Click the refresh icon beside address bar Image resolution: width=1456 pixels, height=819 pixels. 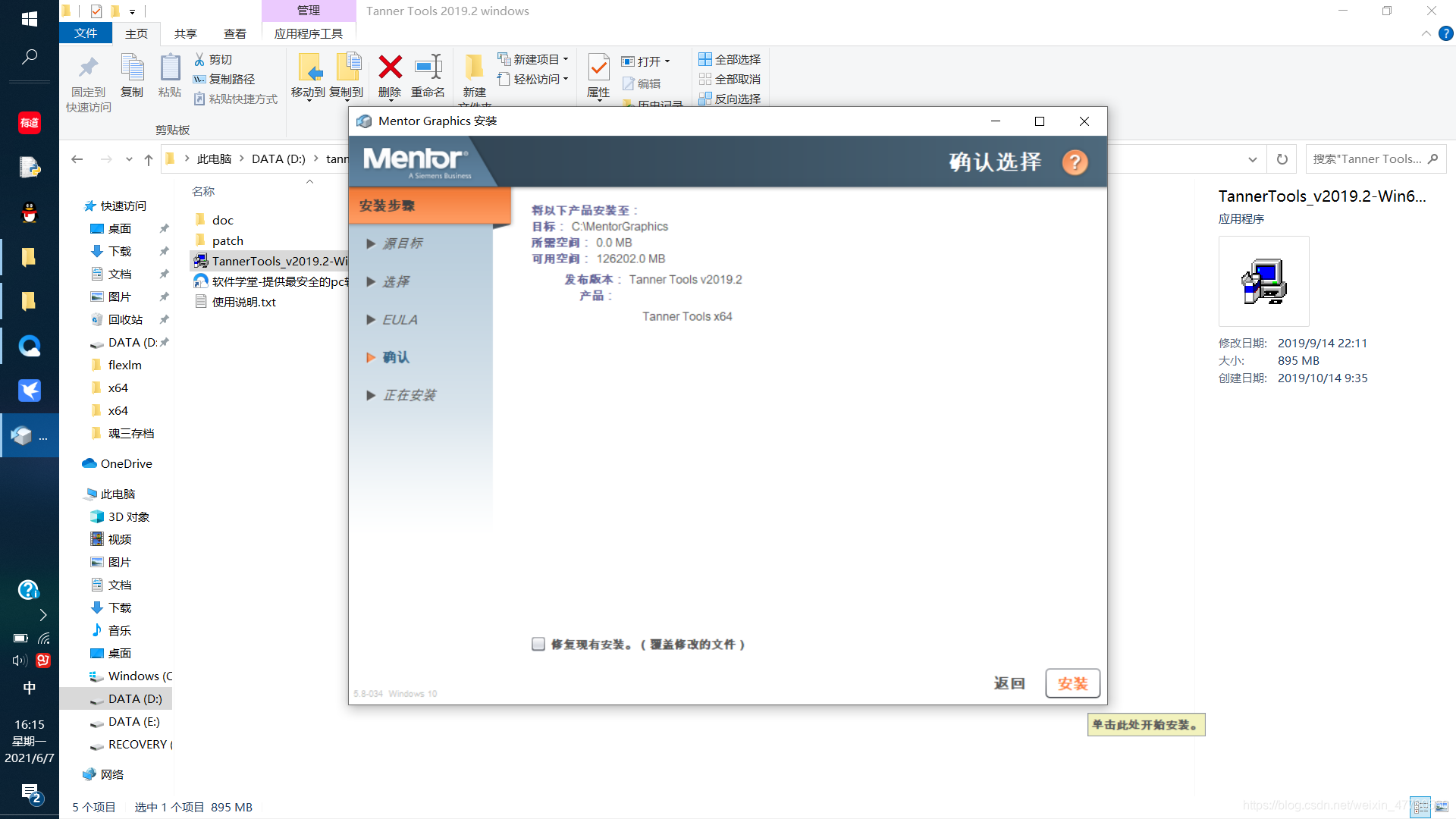(1282, 159)
